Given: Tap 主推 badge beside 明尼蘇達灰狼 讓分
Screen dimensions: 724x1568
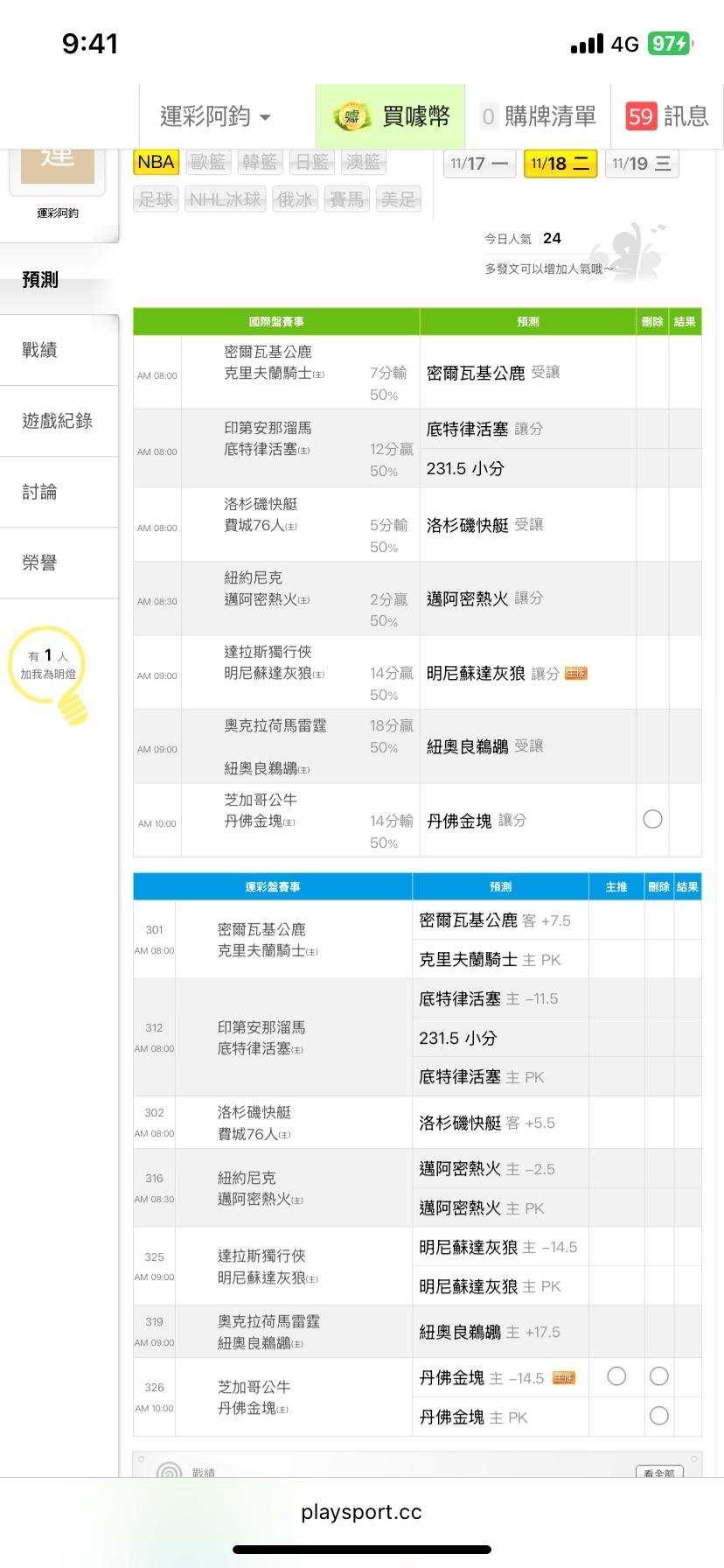Looking at the screenshot, I should 575,673.
